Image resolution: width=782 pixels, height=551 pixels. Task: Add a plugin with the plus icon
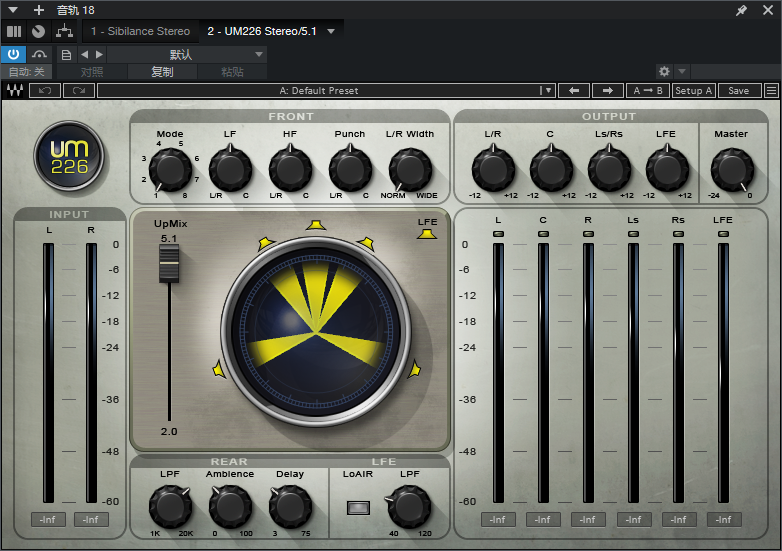coord(39,9)
